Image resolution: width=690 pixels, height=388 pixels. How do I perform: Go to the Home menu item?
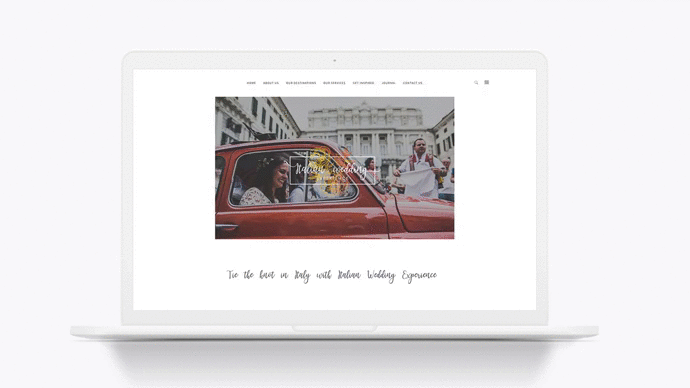tap(251, 83)
